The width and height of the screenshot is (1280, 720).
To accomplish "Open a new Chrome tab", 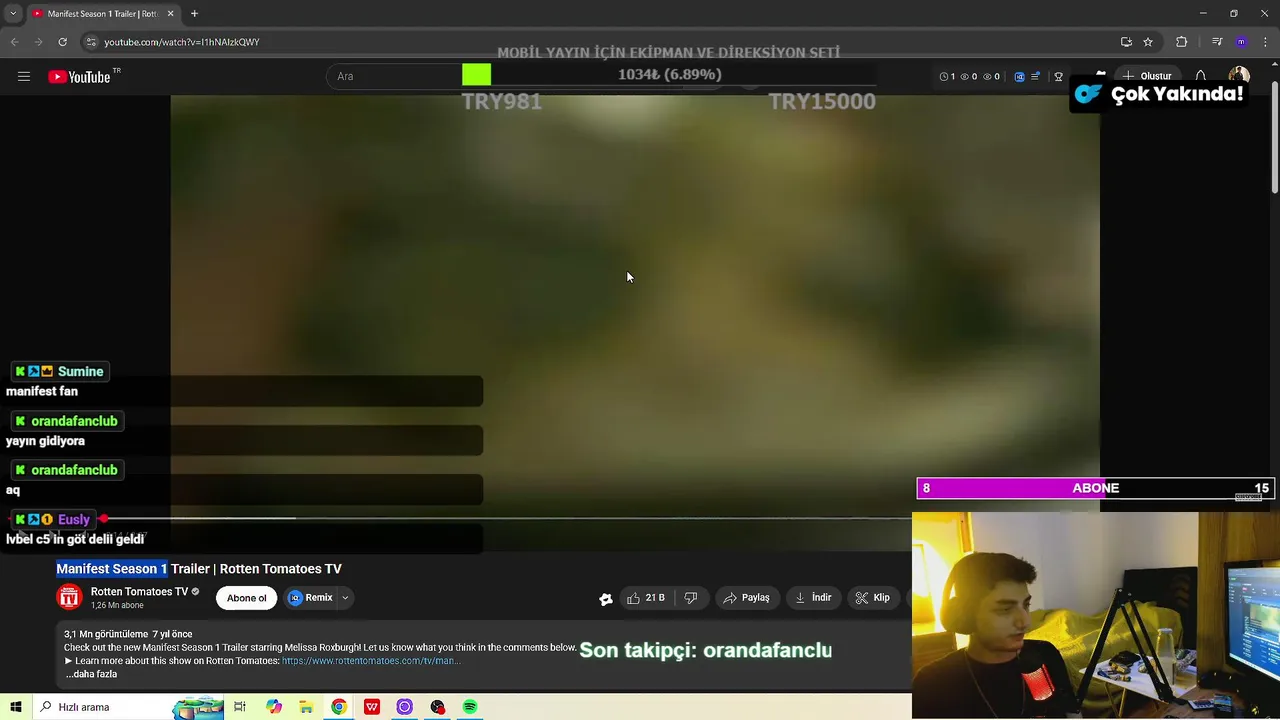I will [194, 13].
